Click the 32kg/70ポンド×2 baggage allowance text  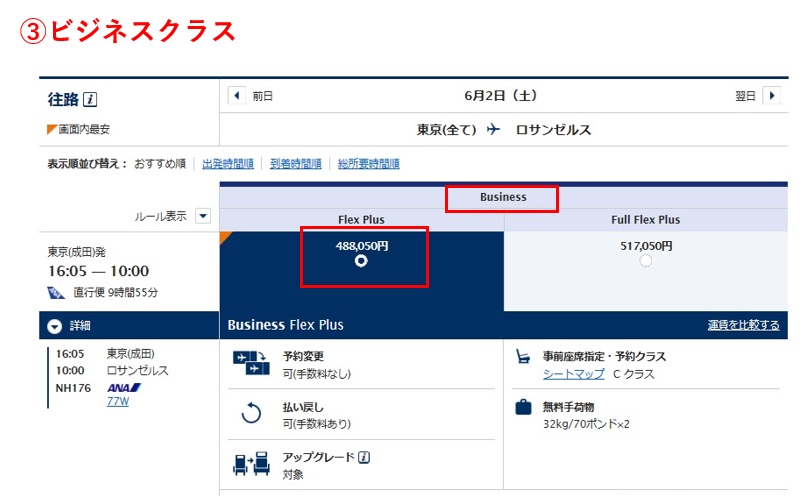(x=586, y=424)
